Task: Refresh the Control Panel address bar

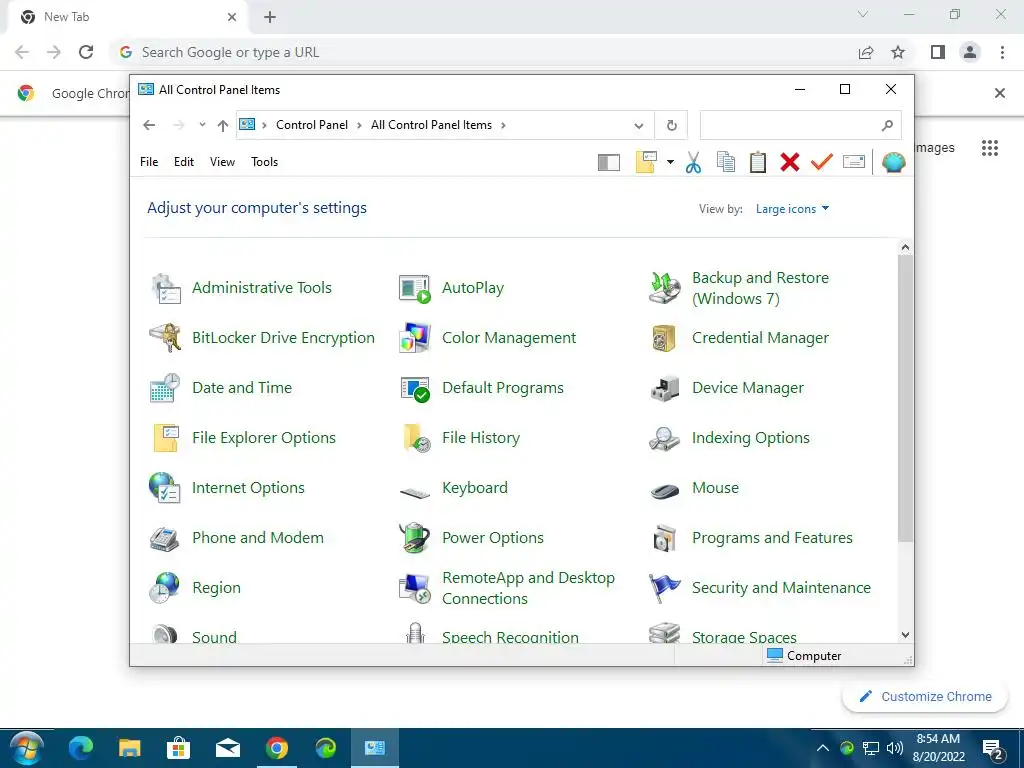Action: pyautogui.click(x=671, y=125)
